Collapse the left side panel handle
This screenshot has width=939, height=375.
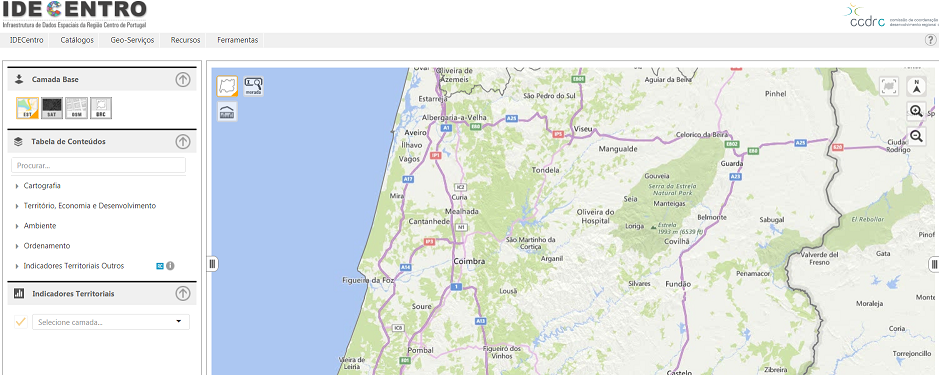click(x=212, y=264)
